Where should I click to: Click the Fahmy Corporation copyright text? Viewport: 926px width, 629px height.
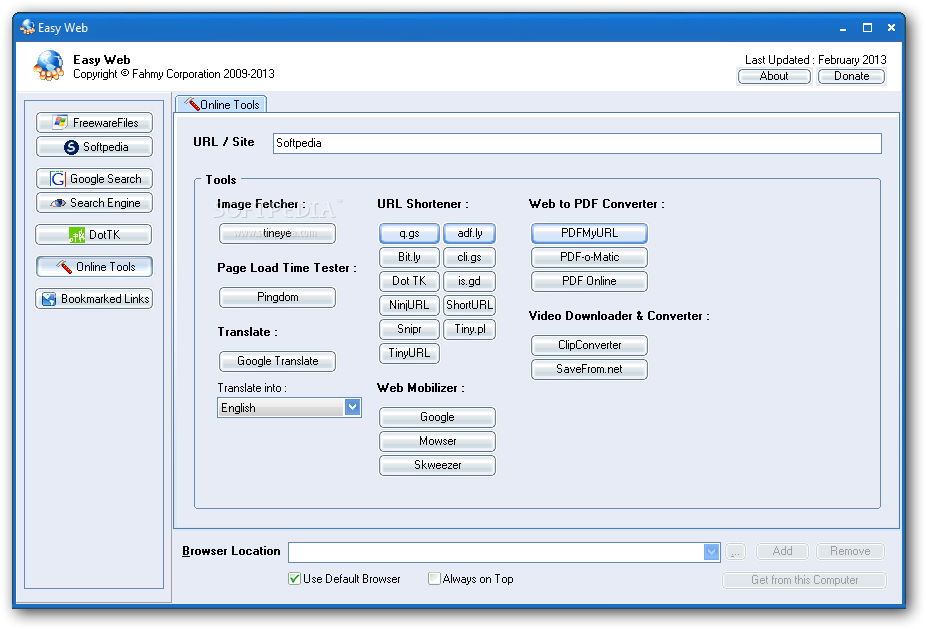174,74
